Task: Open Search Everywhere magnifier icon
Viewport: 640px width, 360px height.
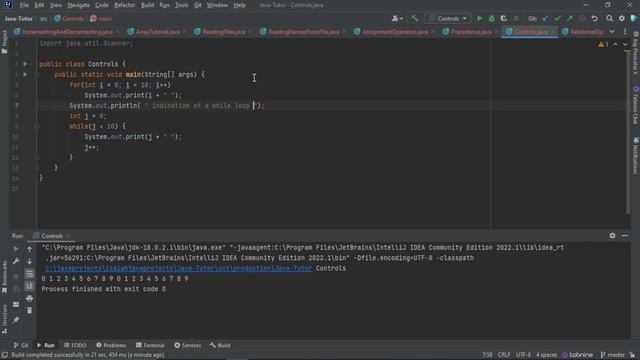Action: point(609,18)
